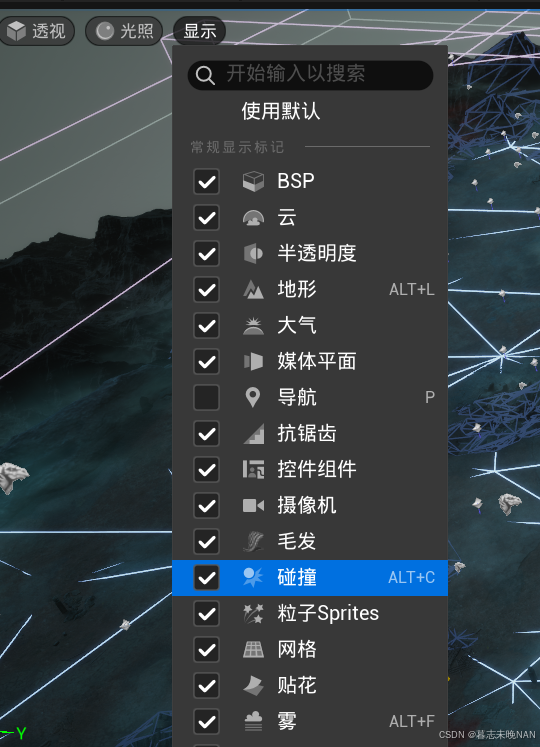
Task: Focus the 开始输入以搜索 search field
Action: (310, 75)
